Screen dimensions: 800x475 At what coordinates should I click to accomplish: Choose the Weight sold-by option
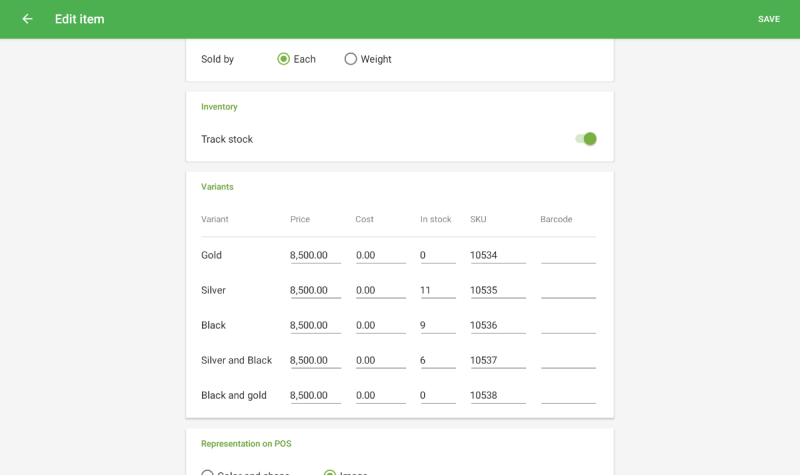[351, 59]
